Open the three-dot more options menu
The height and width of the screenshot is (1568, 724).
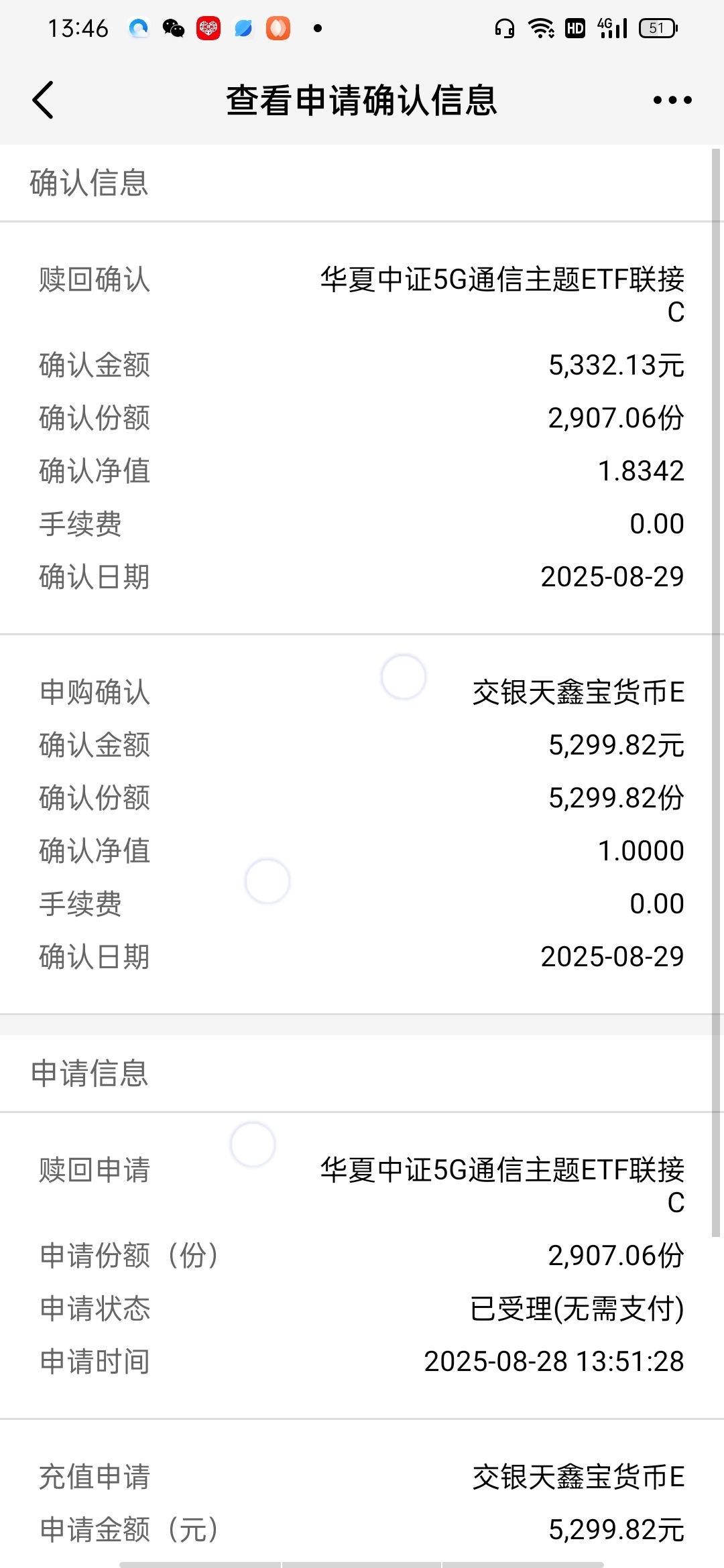[x=672, y=101]
